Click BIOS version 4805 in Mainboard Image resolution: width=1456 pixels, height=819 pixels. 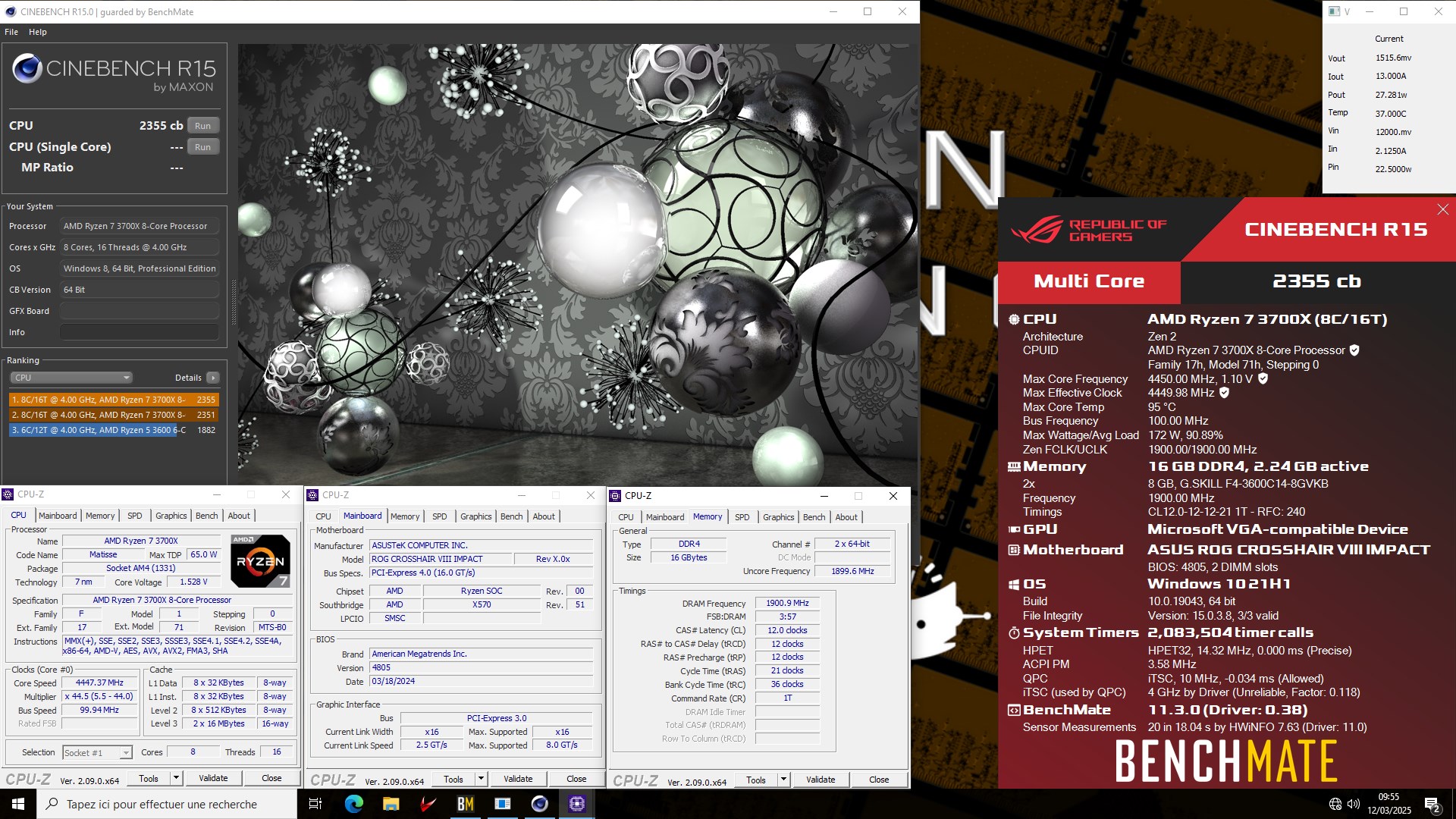click(481, 668)
